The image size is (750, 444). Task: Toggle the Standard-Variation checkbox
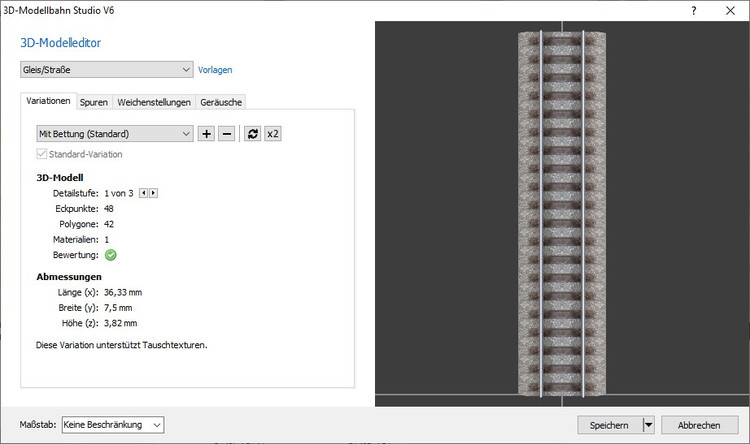click(42, 154)
